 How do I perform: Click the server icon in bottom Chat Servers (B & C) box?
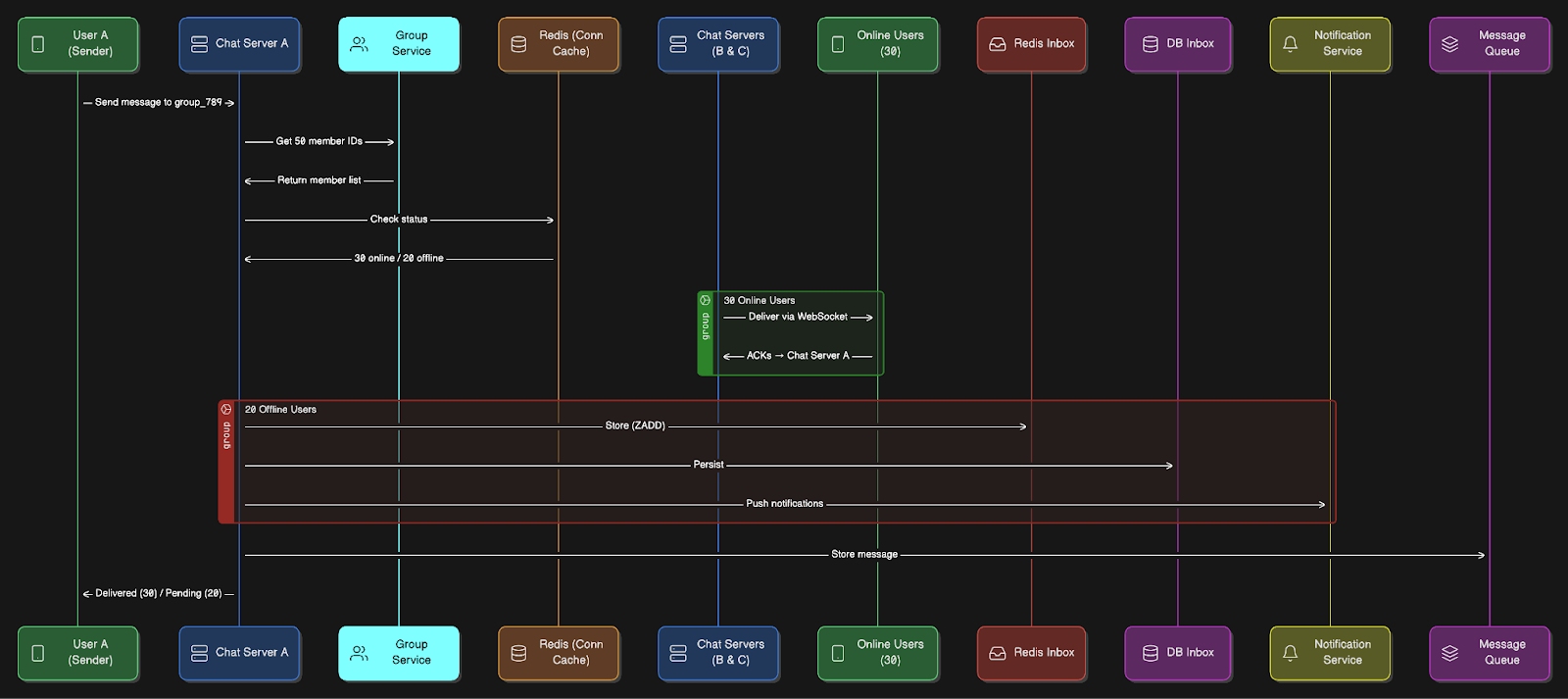[x=678, y=653]
